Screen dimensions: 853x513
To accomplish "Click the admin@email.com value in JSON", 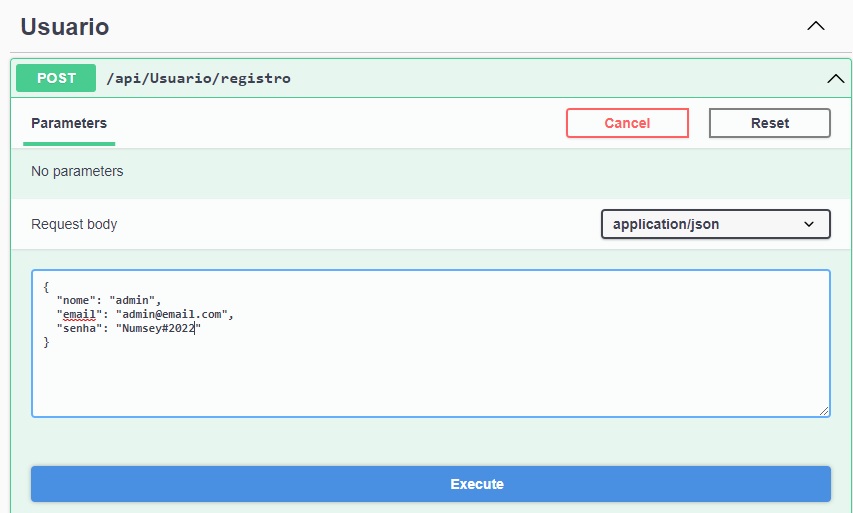I will pyautogui.click(x=172, y=314).
